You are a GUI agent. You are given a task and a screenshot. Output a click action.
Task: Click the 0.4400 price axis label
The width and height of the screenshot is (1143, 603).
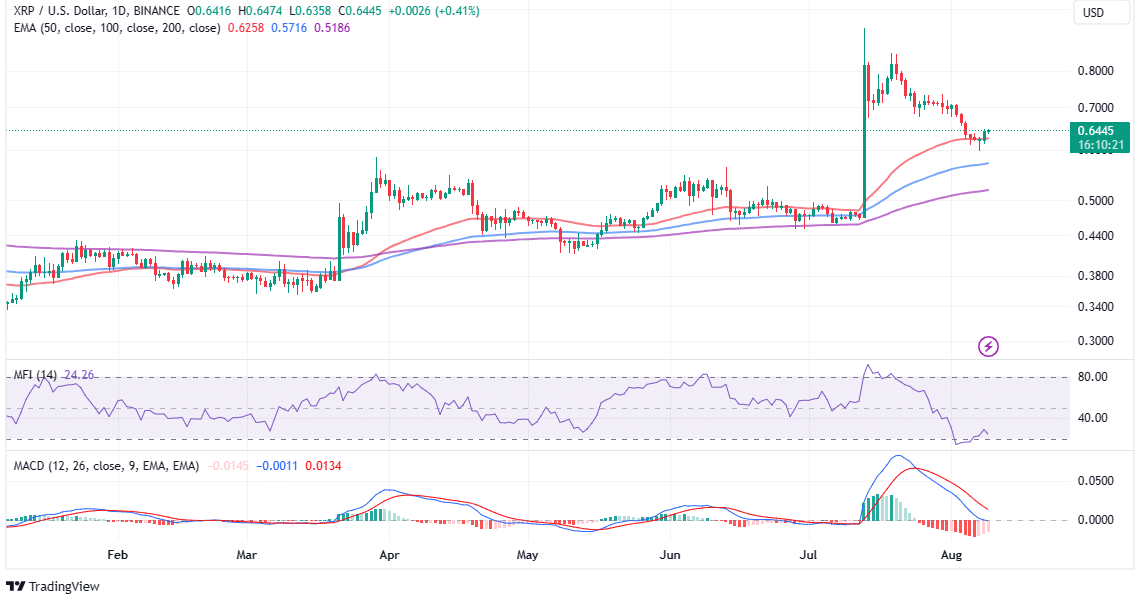[x=1096, y=236]
